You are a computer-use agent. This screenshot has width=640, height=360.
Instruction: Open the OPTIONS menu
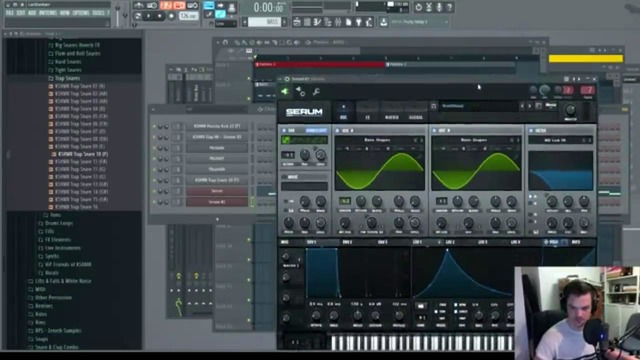[80, 13]
